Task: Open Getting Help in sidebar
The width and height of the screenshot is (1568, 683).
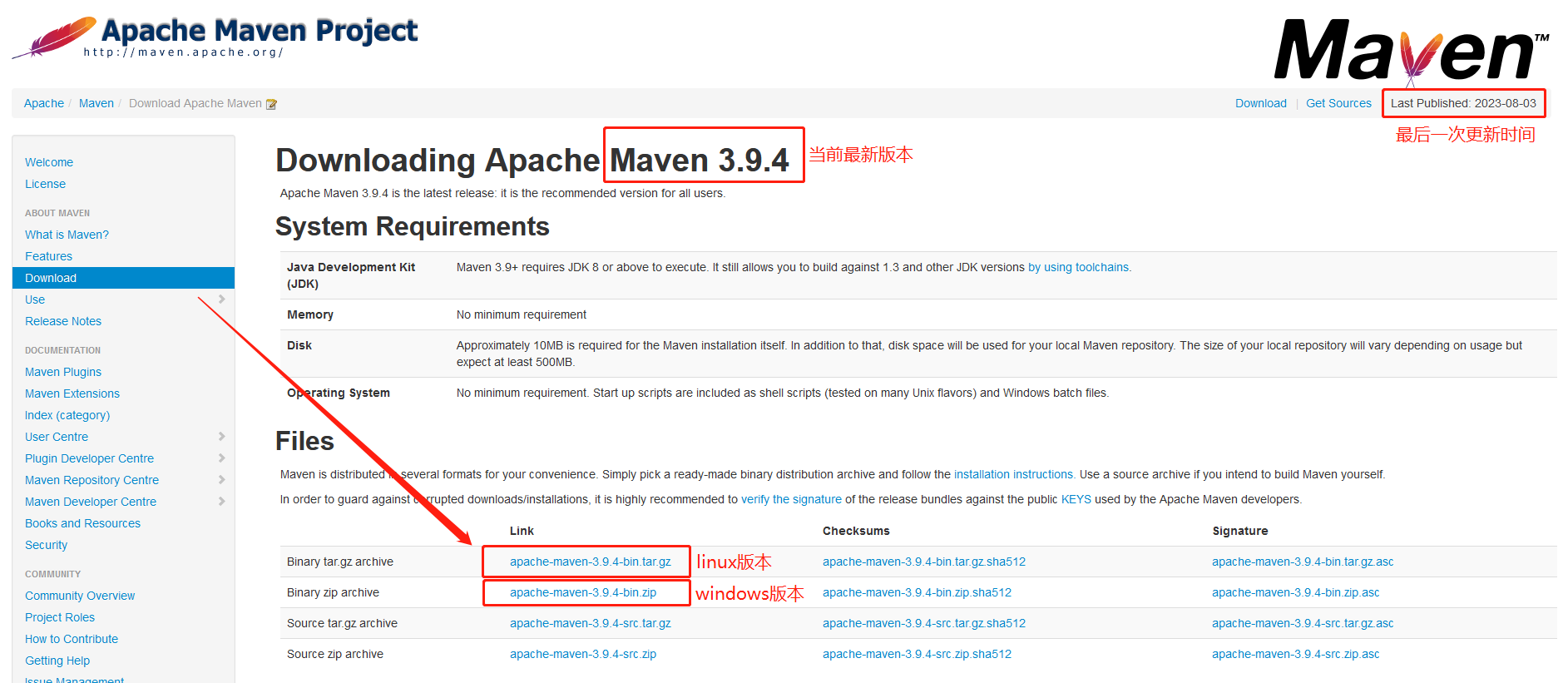Action: (x=57, y=661)
